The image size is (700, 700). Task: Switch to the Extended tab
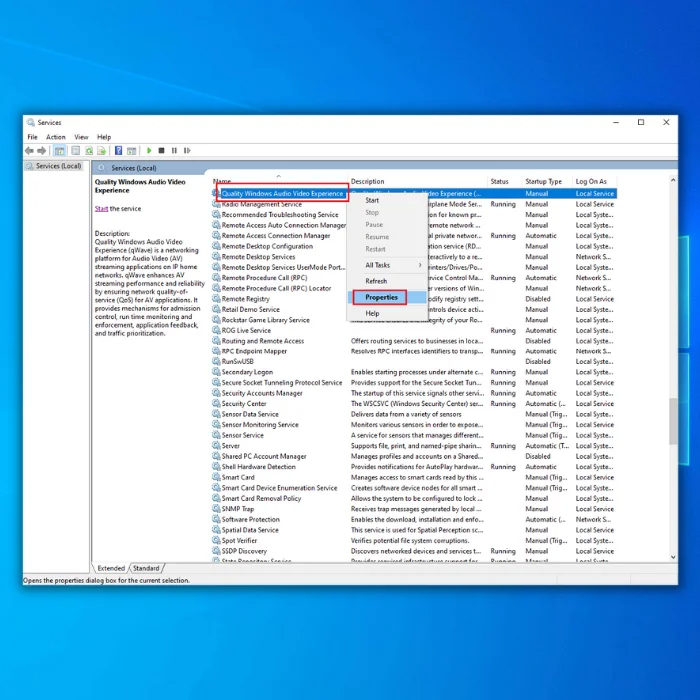(x=111, y=568)
